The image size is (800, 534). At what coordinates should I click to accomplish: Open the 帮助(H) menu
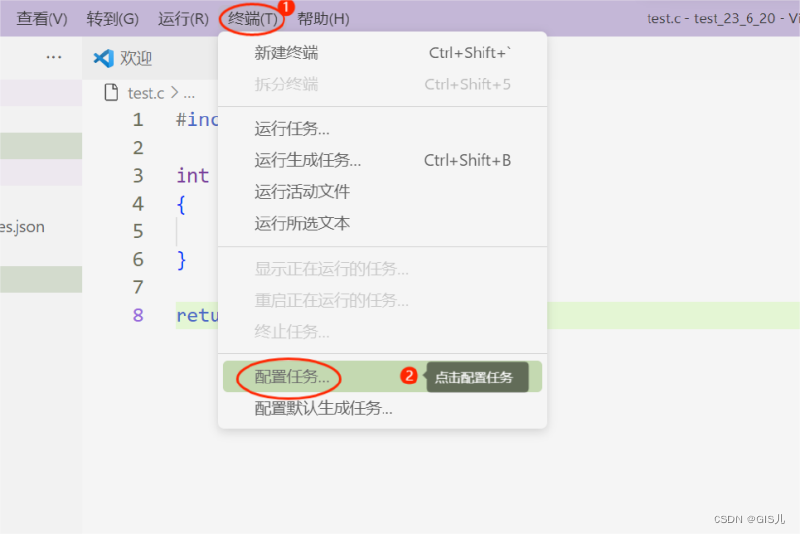(x=323, y=19)
